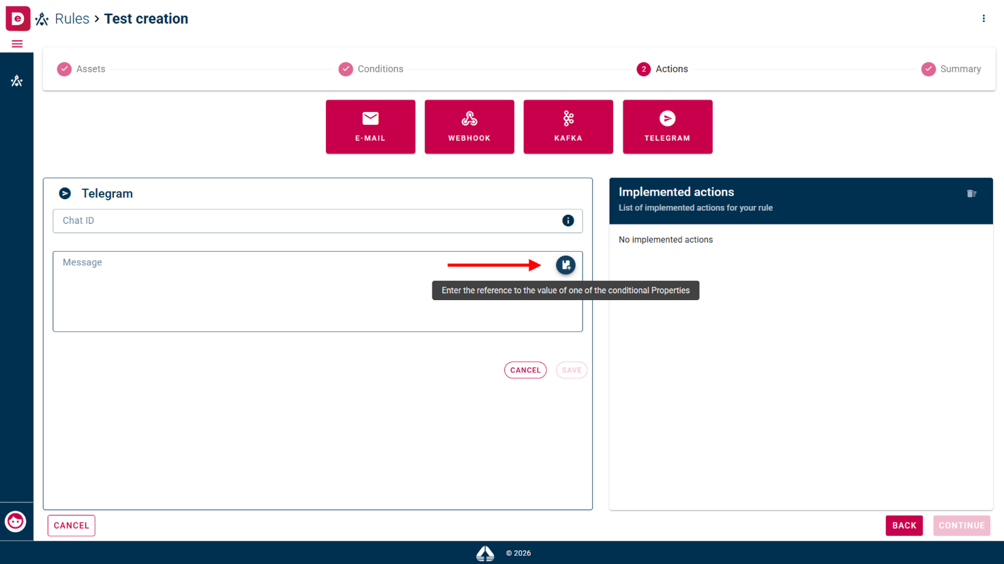Click the 'Test creation' title
Screen dimensions: 1004x564
[x=146, y=19]
